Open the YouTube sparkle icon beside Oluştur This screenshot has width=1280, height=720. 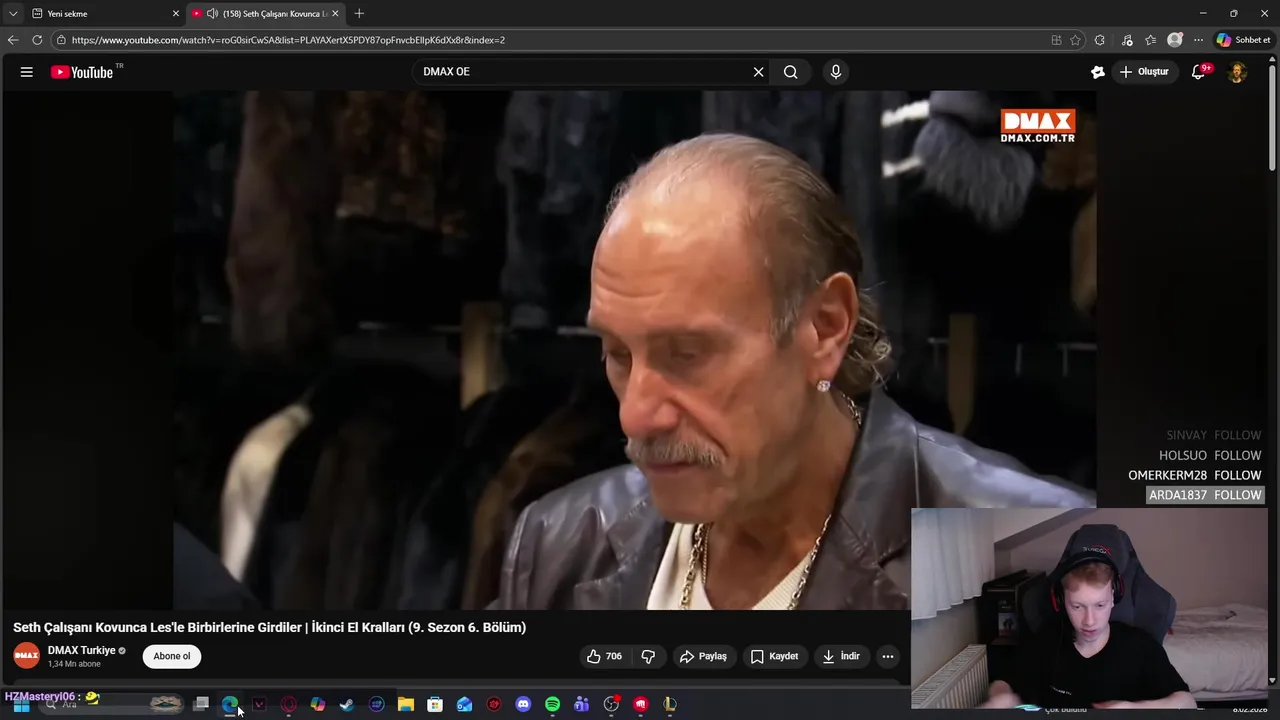pyautogui.click(x=1098, y=72)
